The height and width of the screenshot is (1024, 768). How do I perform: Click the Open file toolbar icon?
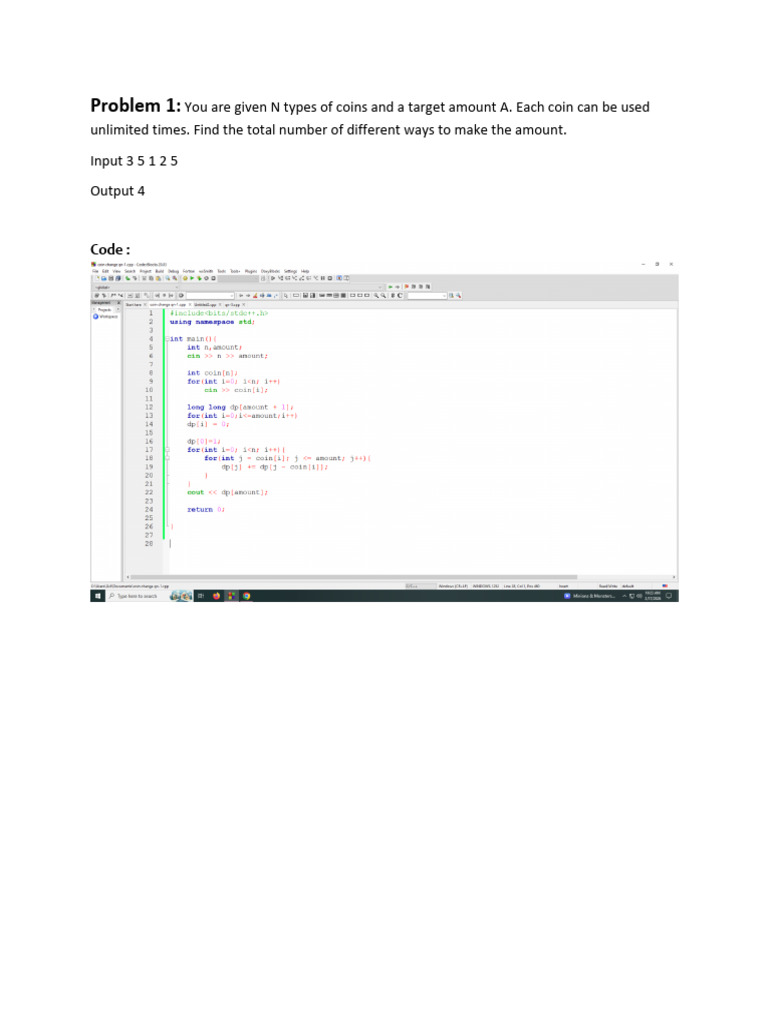(x=104, y=278)
